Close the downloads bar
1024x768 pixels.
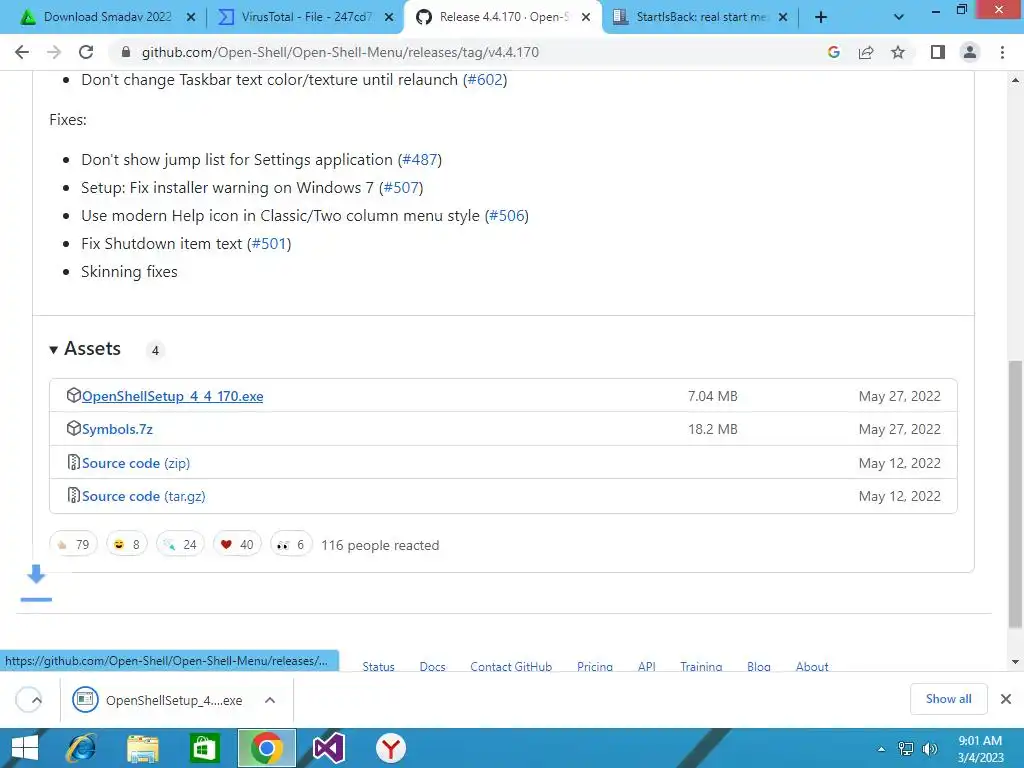1006,699
